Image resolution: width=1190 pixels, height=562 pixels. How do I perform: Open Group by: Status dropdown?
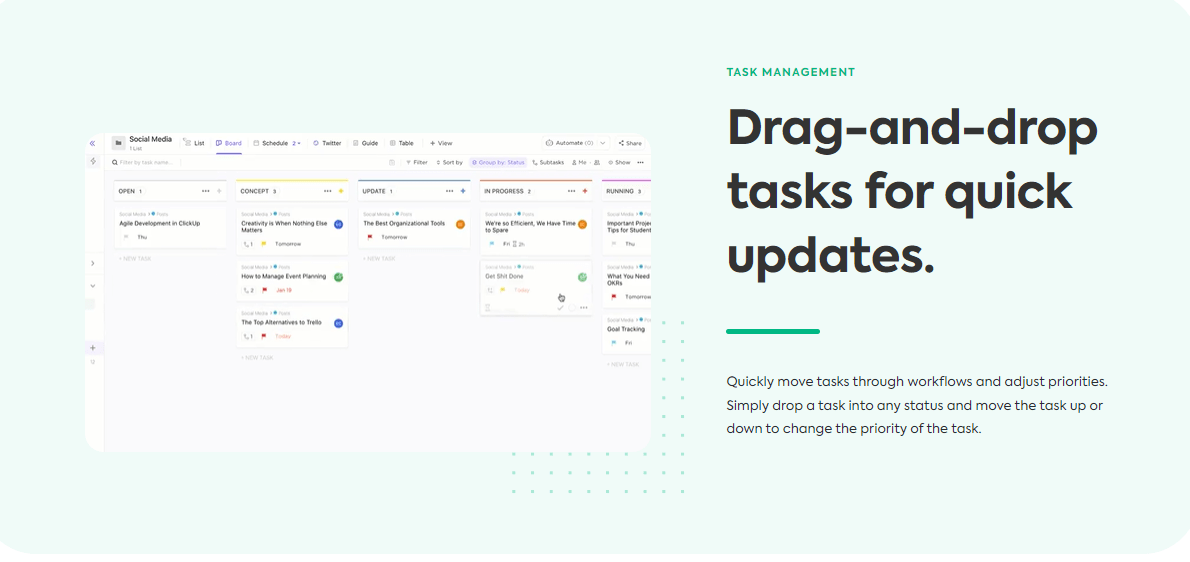click(x=498, y=162)
